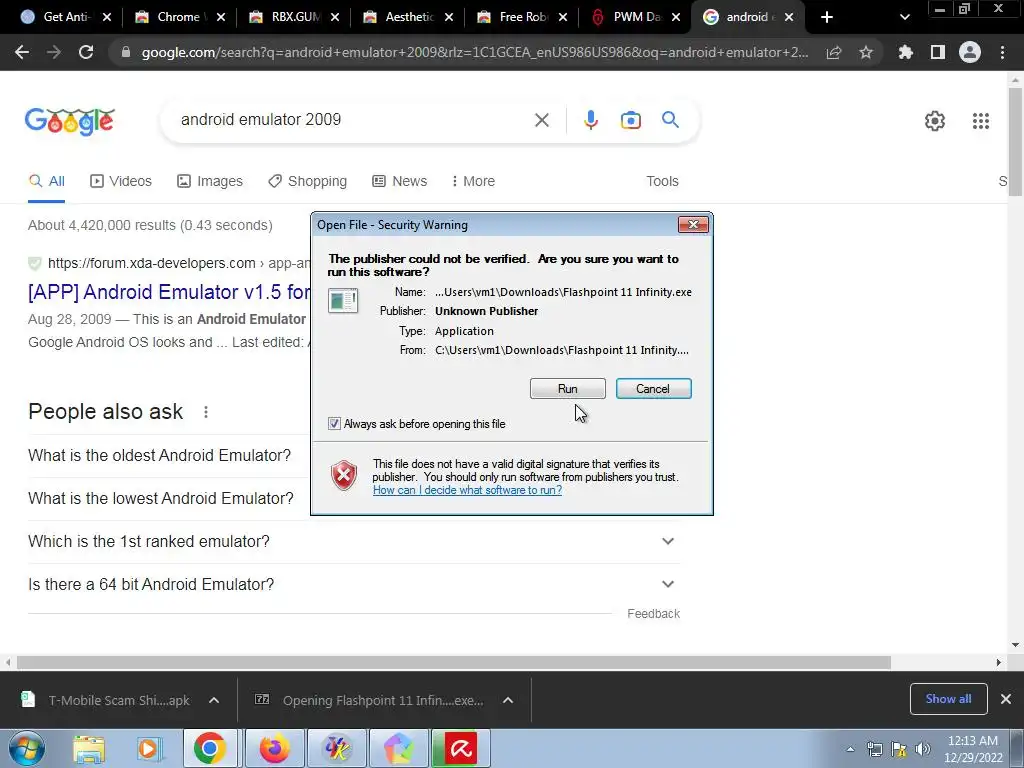The width and height of the screenshot is (1024, 768).
Task: Launch Firefox from the taskbar
Action: tap(274, 748)
